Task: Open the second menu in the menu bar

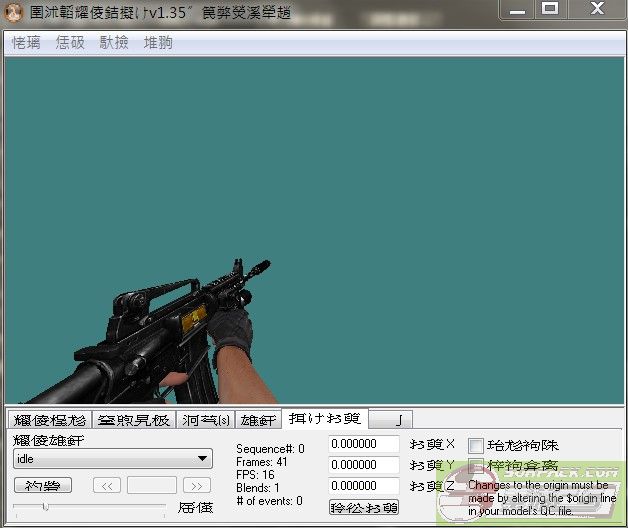Action: 70,43
